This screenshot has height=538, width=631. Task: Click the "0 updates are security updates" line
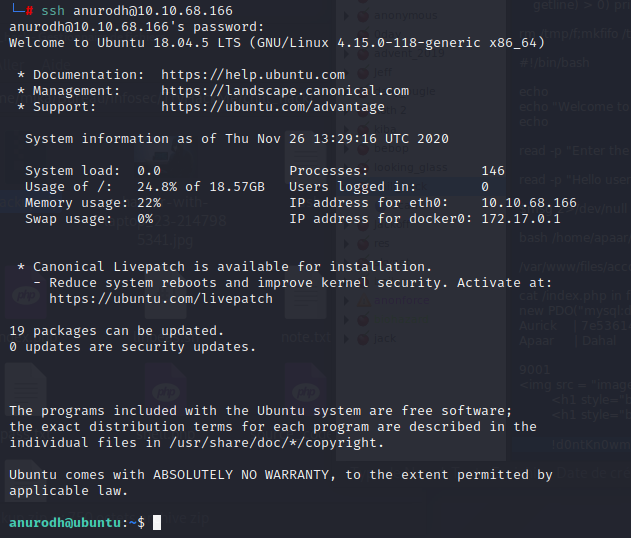click(132, 347)
